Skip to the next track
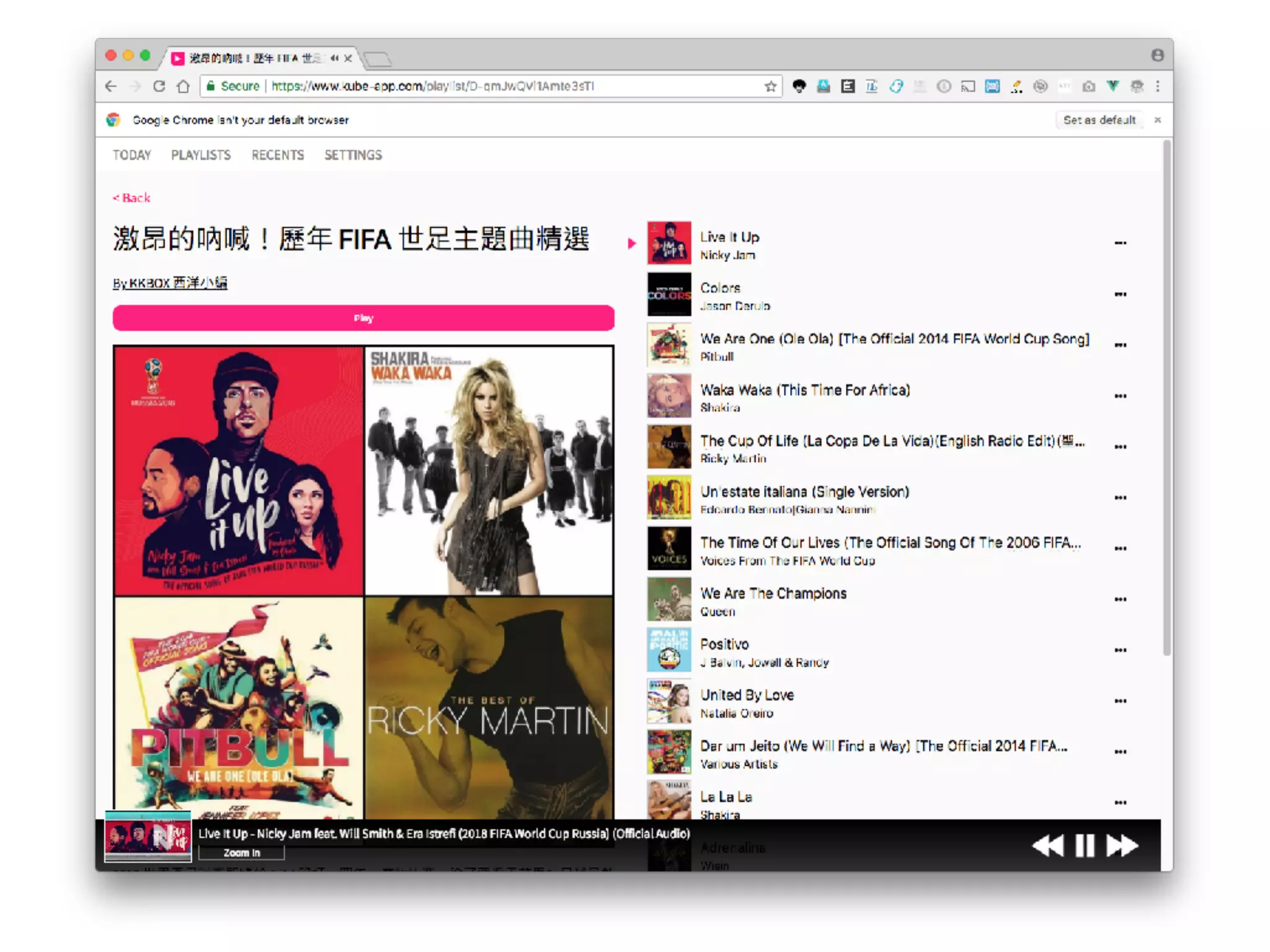The image size is (1270, 952). click(1122, 845)
